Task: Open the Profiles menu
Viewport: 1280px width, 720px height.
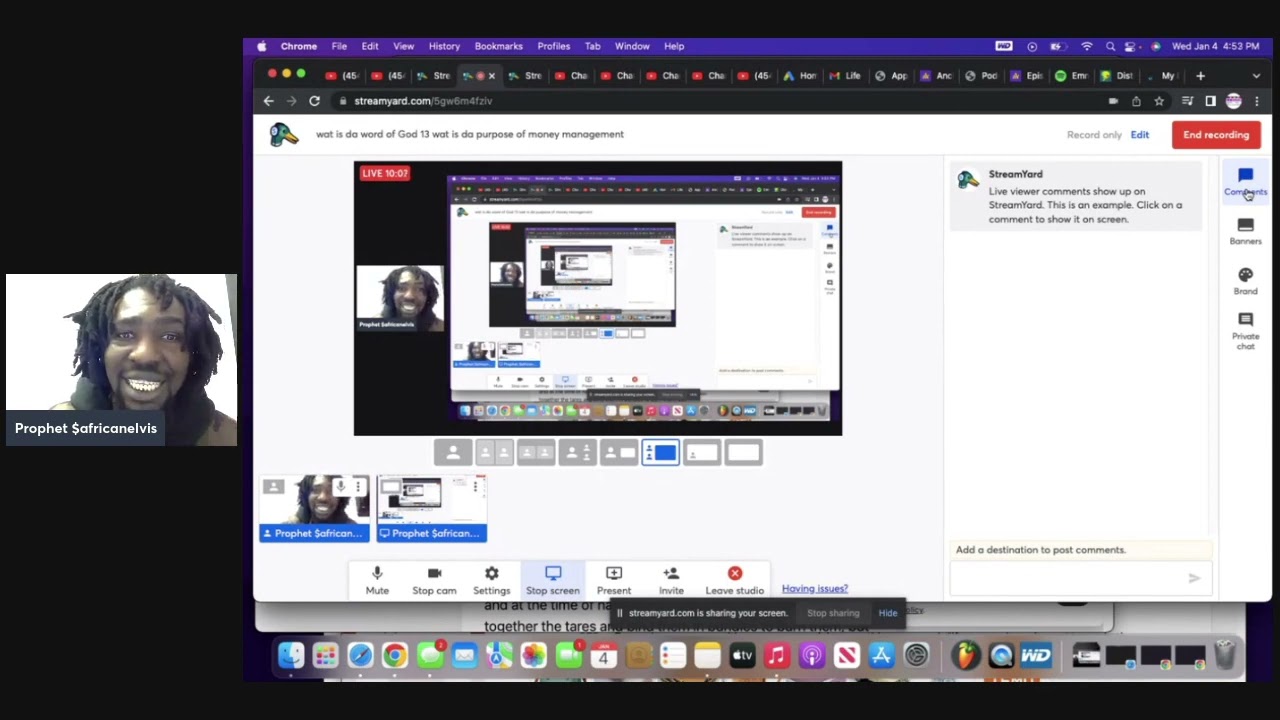Action: 553,46
